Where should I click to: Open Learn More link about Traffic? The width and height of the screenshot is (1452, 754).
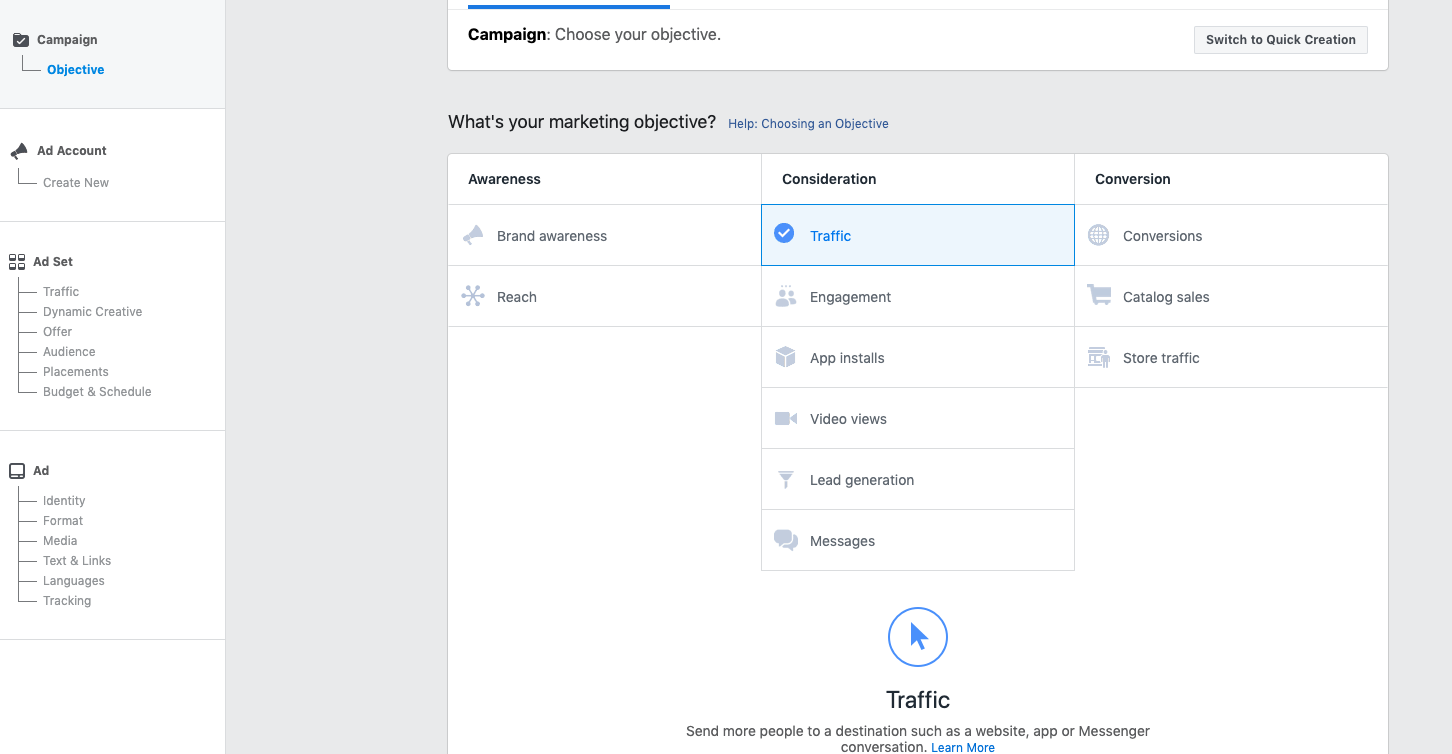[962, 747]
